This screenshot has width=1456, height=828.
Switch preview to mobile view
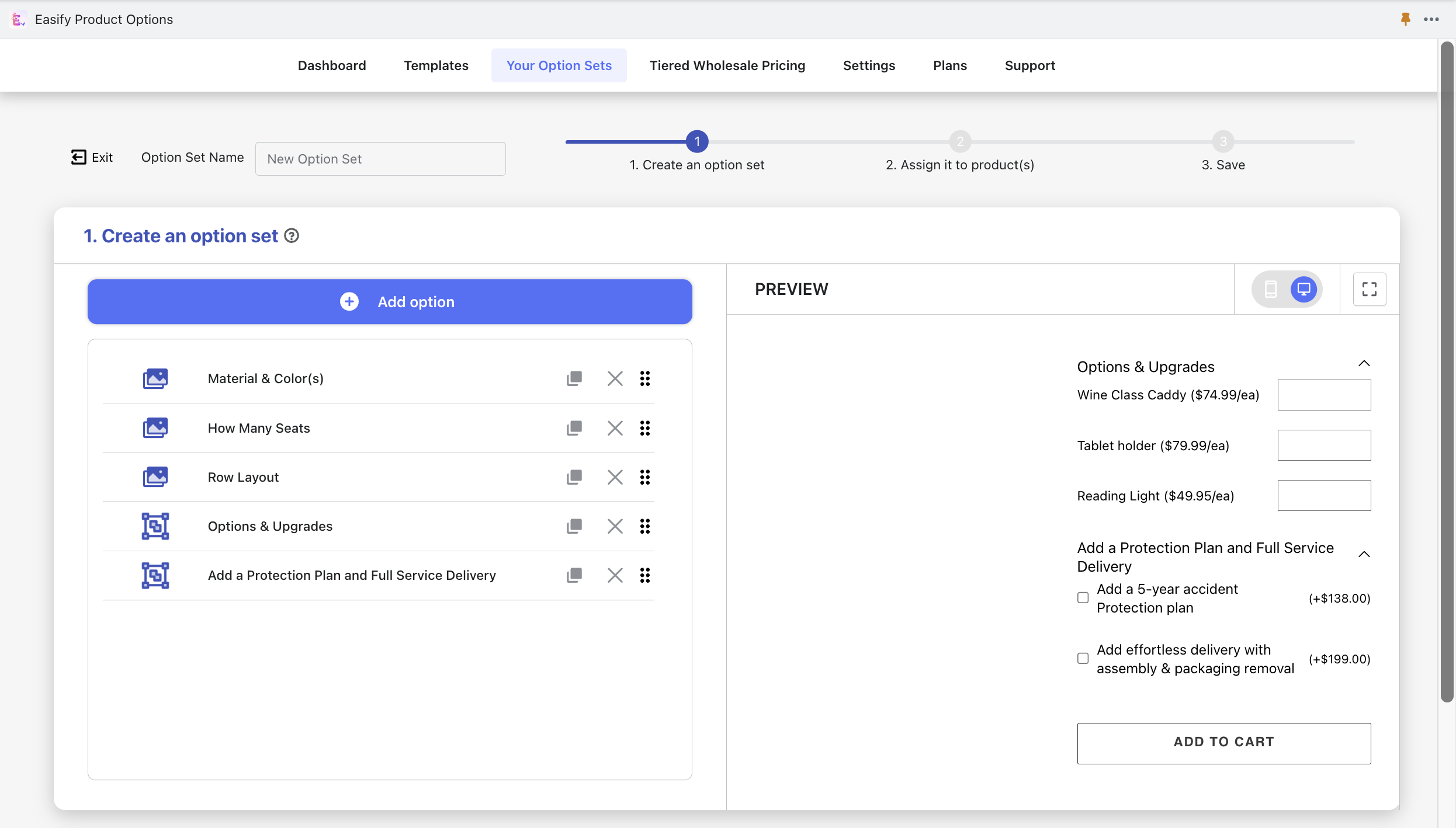pos(1270,289)
